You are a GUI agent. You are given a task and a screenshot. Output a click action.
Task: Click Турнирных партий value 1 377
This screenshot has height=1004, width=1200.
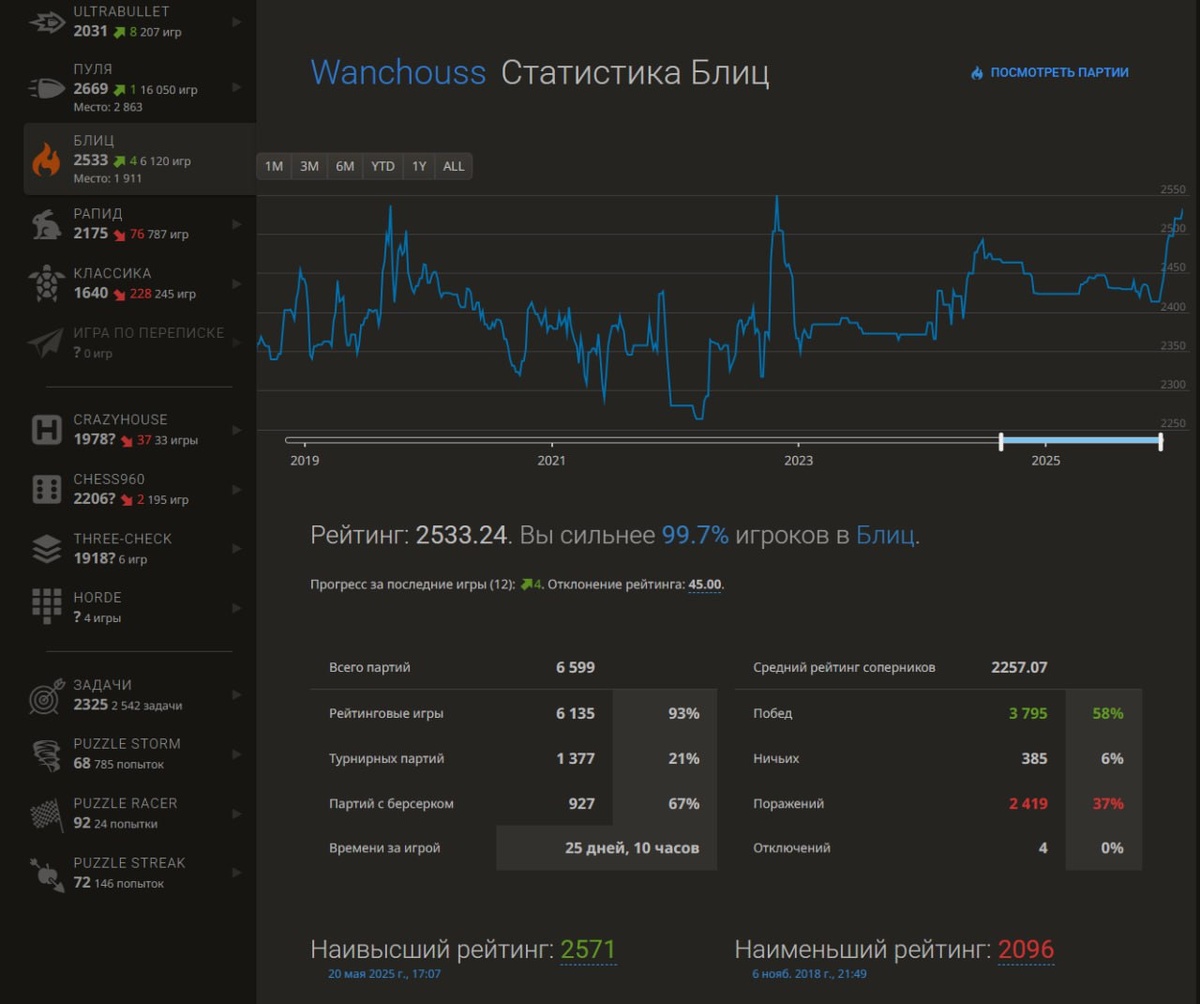pyautogui.click(x=575, y=759)
